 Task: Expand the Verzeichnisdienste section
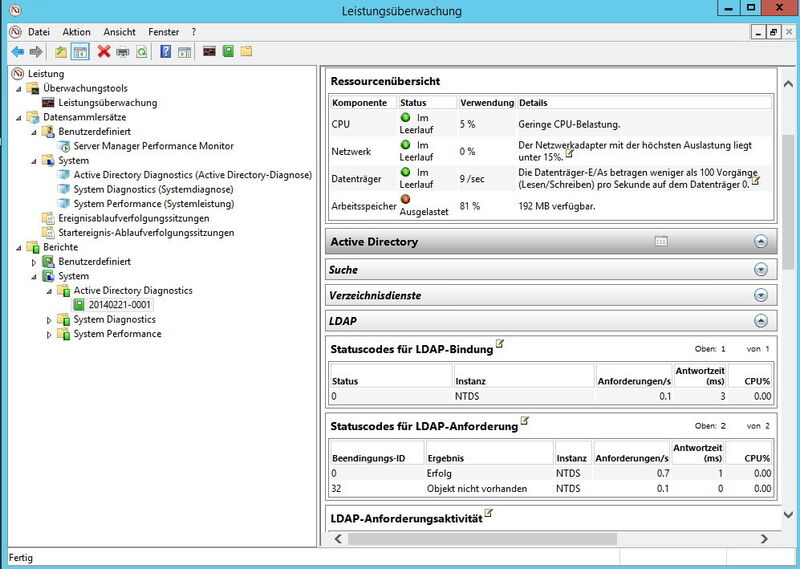pyautogui.click(x=761, y=295)
